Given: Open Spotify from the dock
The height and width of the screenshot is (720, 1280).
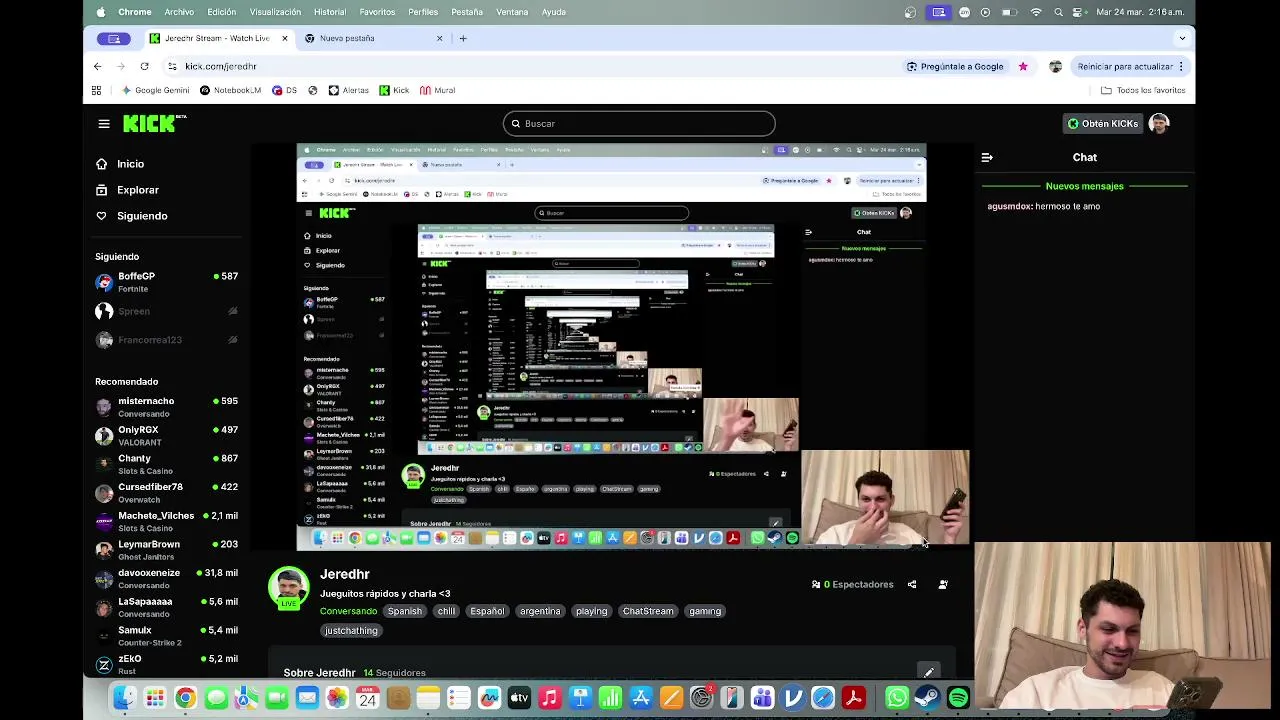Looking at the screenshot, I should [x=958, y=698].
